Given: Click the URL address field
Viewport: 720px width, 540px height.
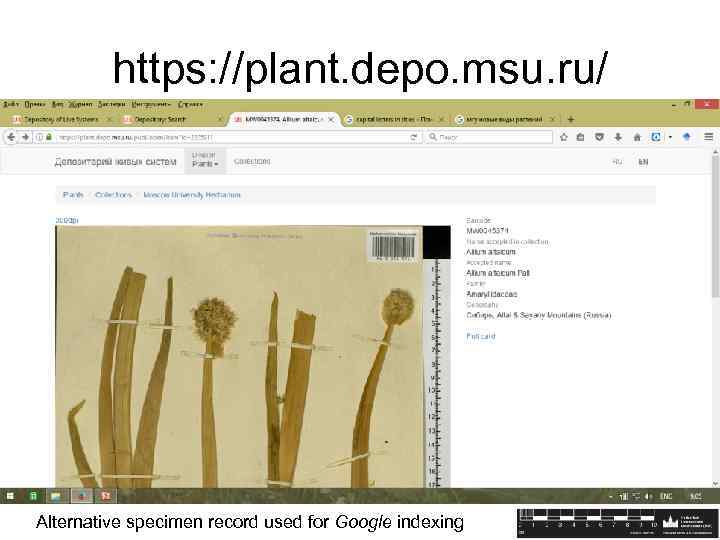Looking at the screenshot, I should (x=230, y=137).
